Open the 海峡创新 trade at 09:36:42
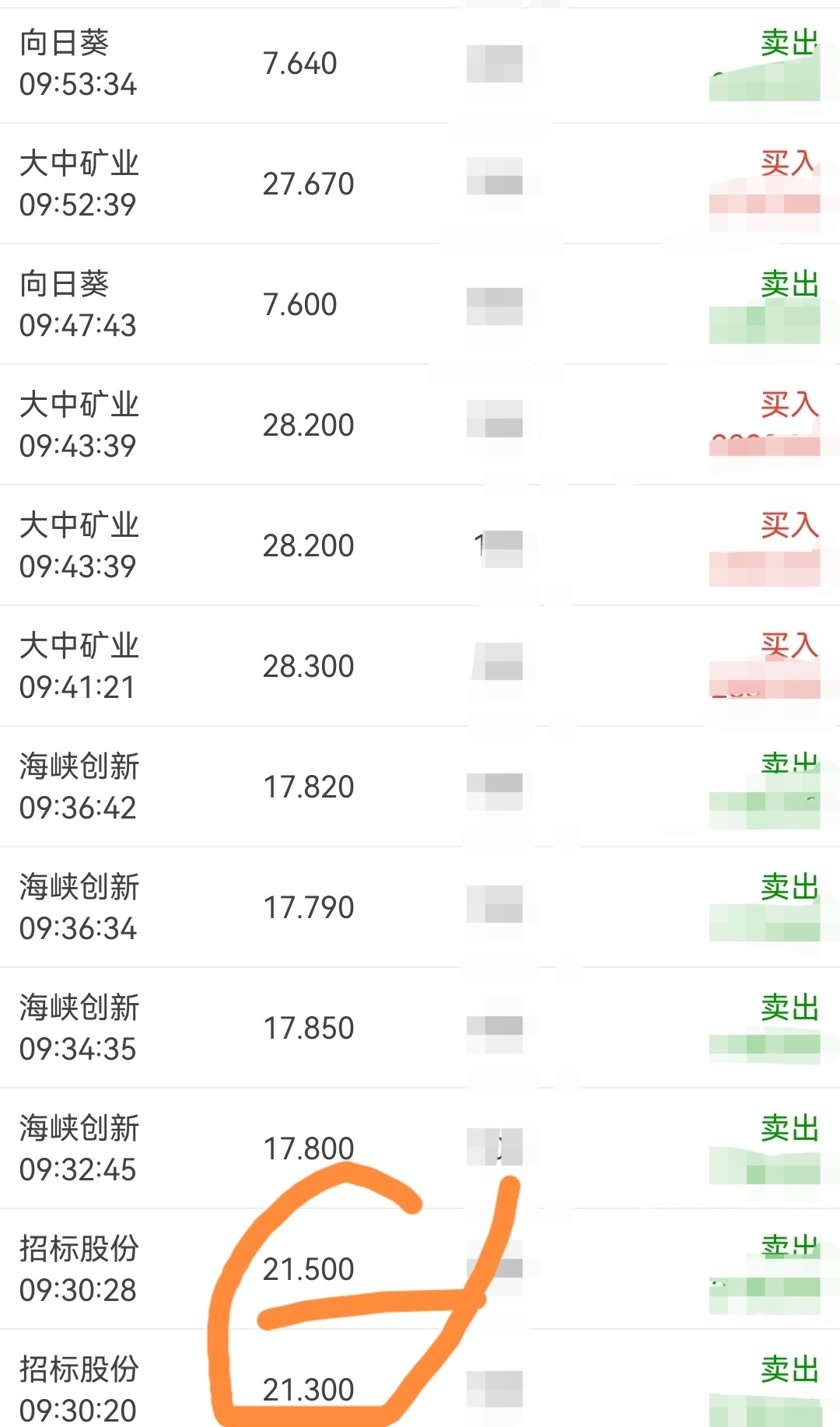 79,787
